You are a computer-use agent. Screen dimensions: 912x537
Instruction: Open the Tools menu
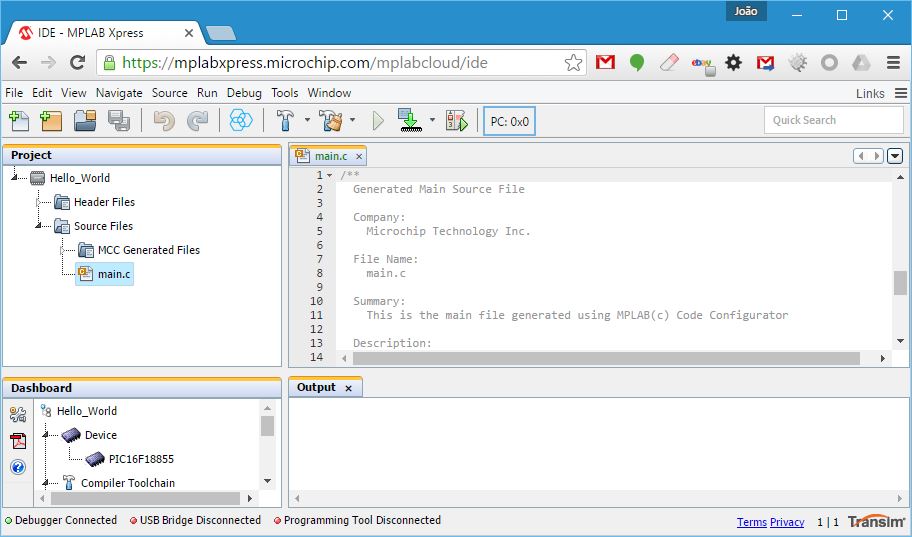tap(284, 93)
